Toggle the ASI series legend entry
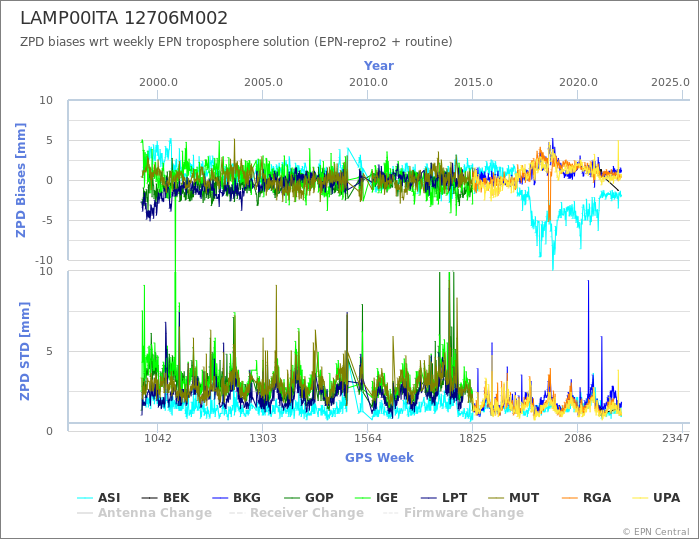Screen dimensions: 700x540 (x=98, y=498)
